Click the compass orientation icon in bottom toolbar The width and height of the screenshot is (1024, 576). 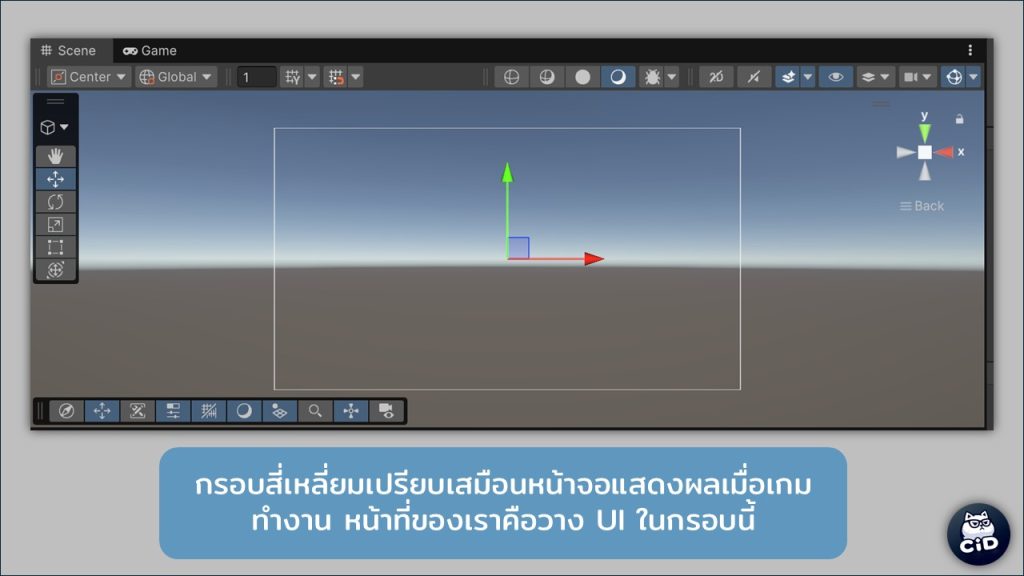[66, 411]
